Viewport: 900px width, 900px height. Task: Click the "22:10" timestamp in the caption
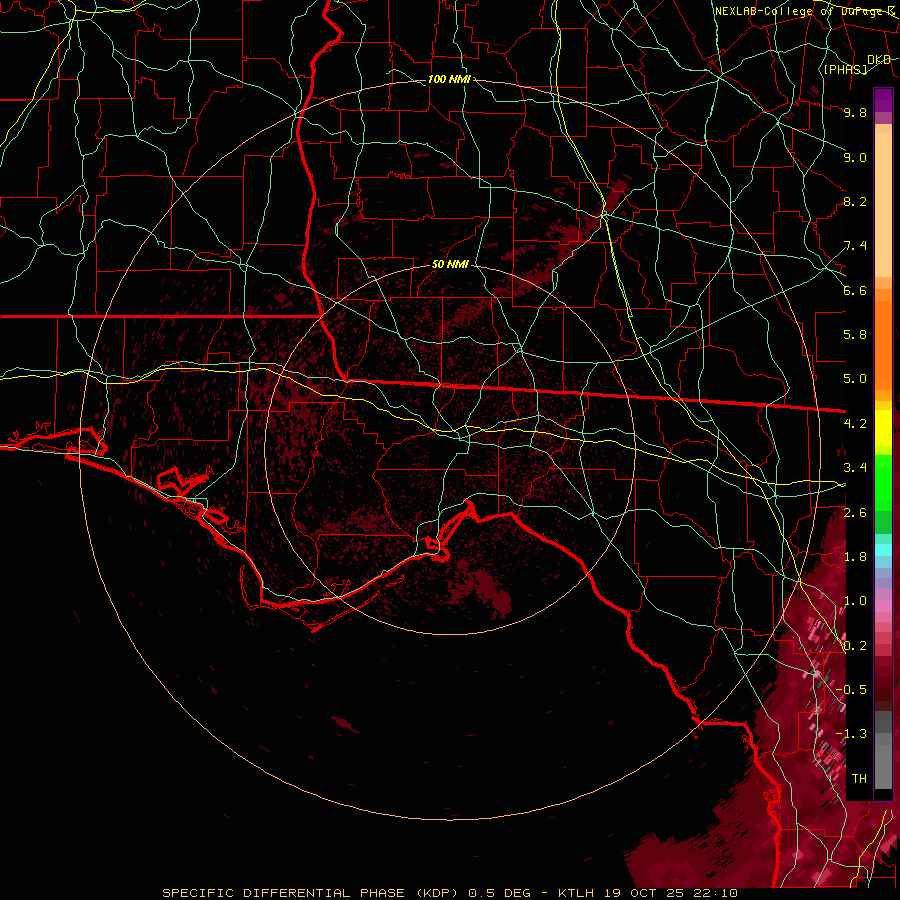click(715, 893)
